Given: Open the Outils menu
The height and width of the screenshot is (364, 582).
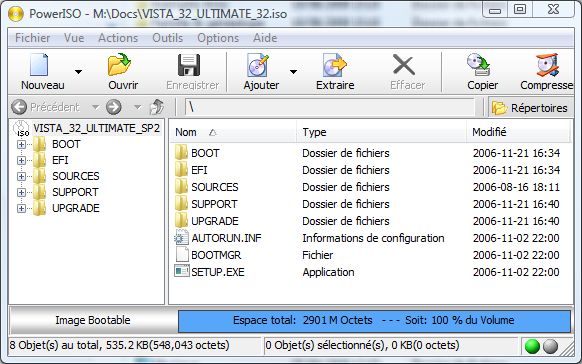Looking at the screenshot, I should [x=167, y=38].
